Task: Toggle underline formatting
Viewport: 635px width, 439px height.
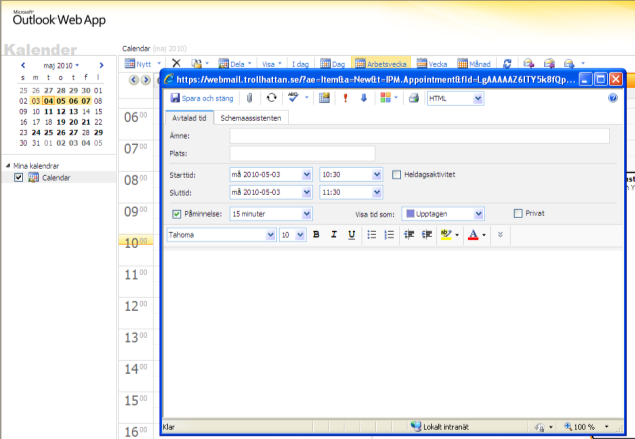Action: coord(352,234)
